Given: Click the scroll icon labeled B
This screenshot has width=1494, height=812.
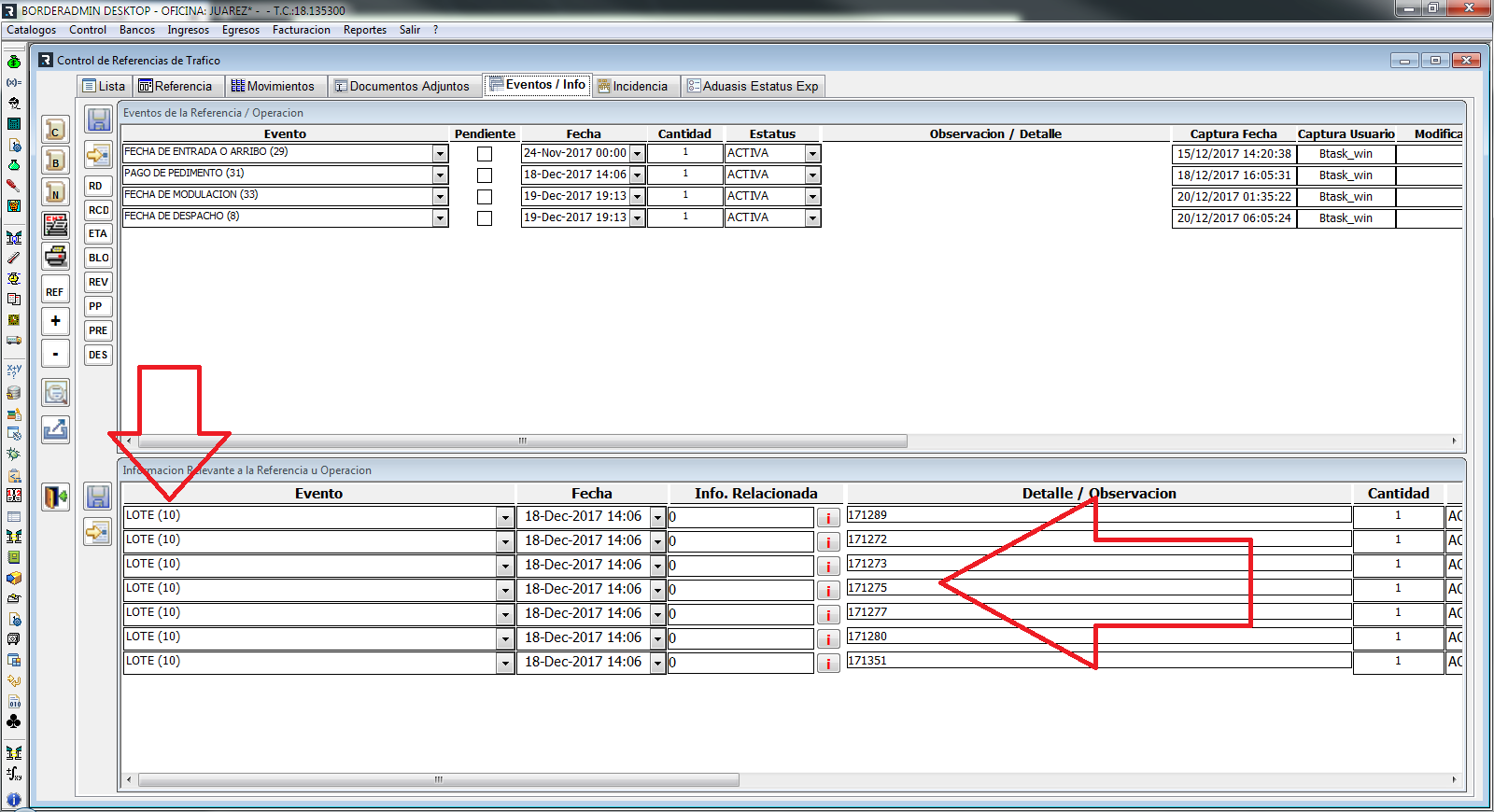Looking at the screenshot, I should (56, 161).
